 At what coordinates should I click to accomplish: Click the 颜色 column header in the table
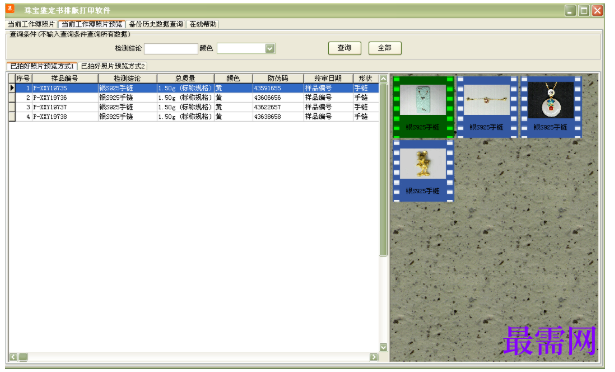coord(233,78)
